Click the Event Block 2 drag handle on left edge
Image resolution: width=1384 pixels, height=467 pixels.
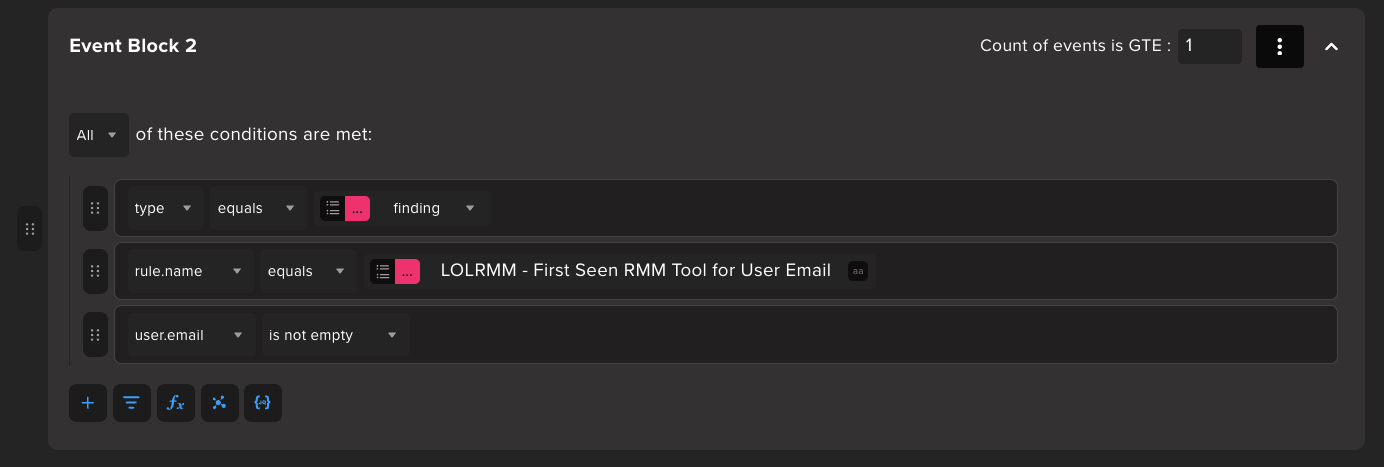coord(30,229)
